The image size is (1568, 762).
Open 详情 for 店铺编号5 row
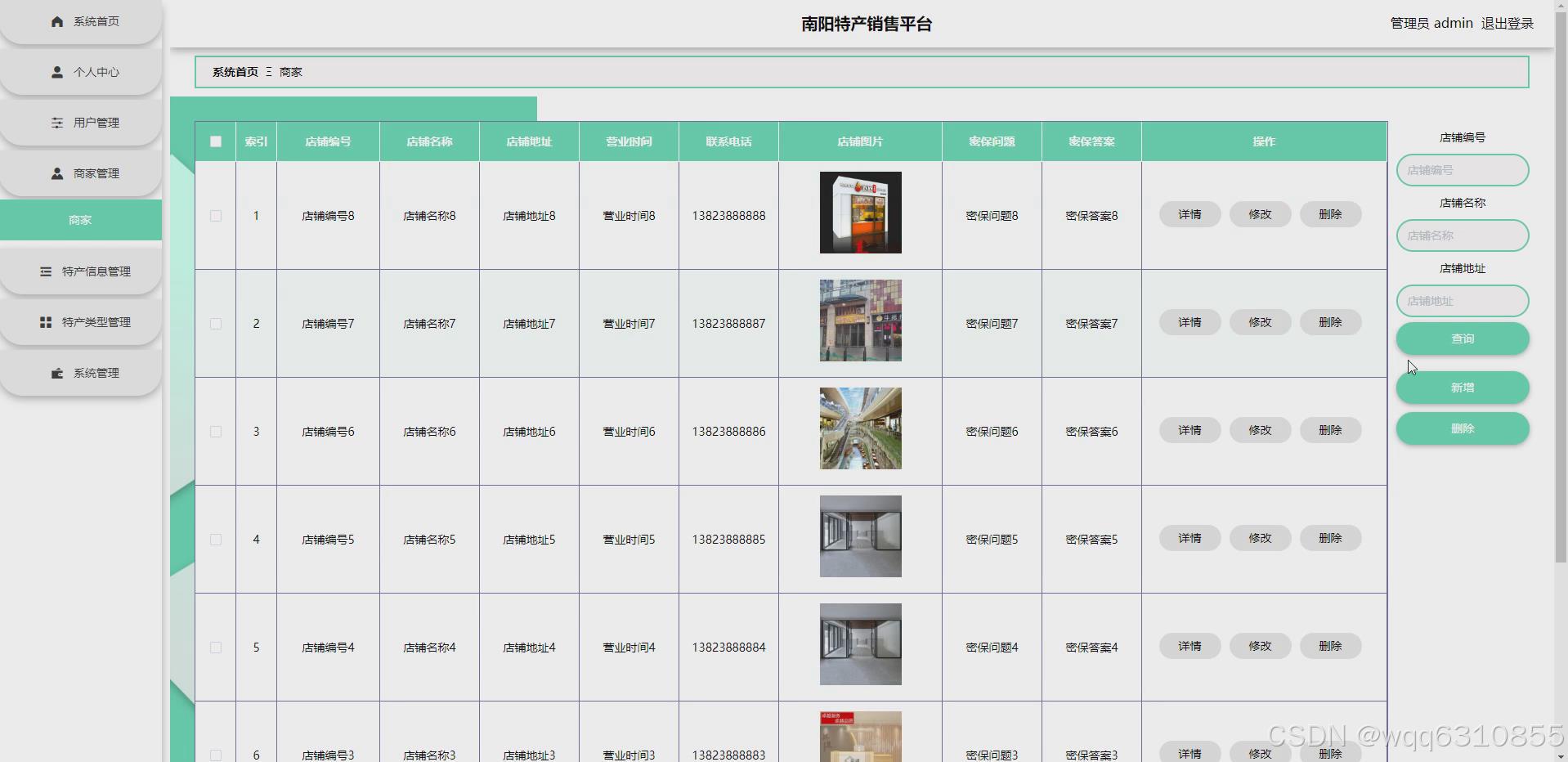click(x=1190, y=538)
